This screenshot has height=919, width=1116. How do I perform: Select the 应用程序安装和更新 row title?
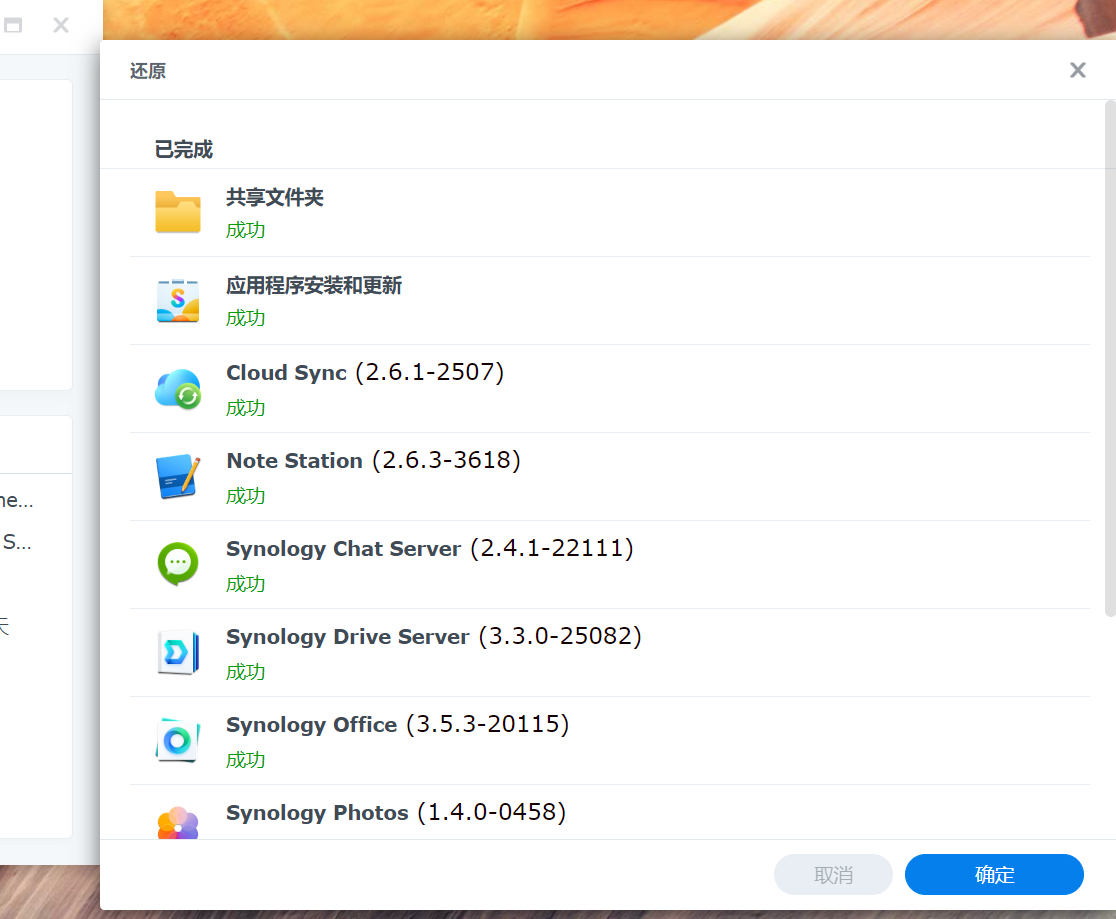point(314,285)
